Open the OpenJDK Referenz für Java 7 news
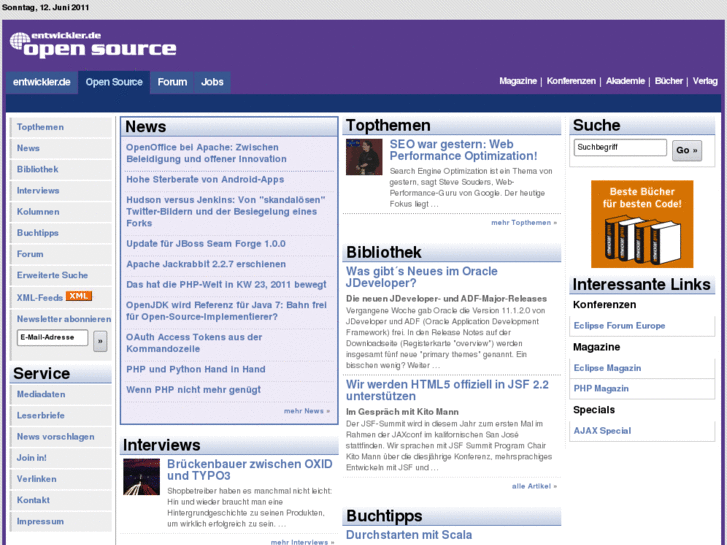Screen dimensions: 727x545 click(x=226, y=311)
